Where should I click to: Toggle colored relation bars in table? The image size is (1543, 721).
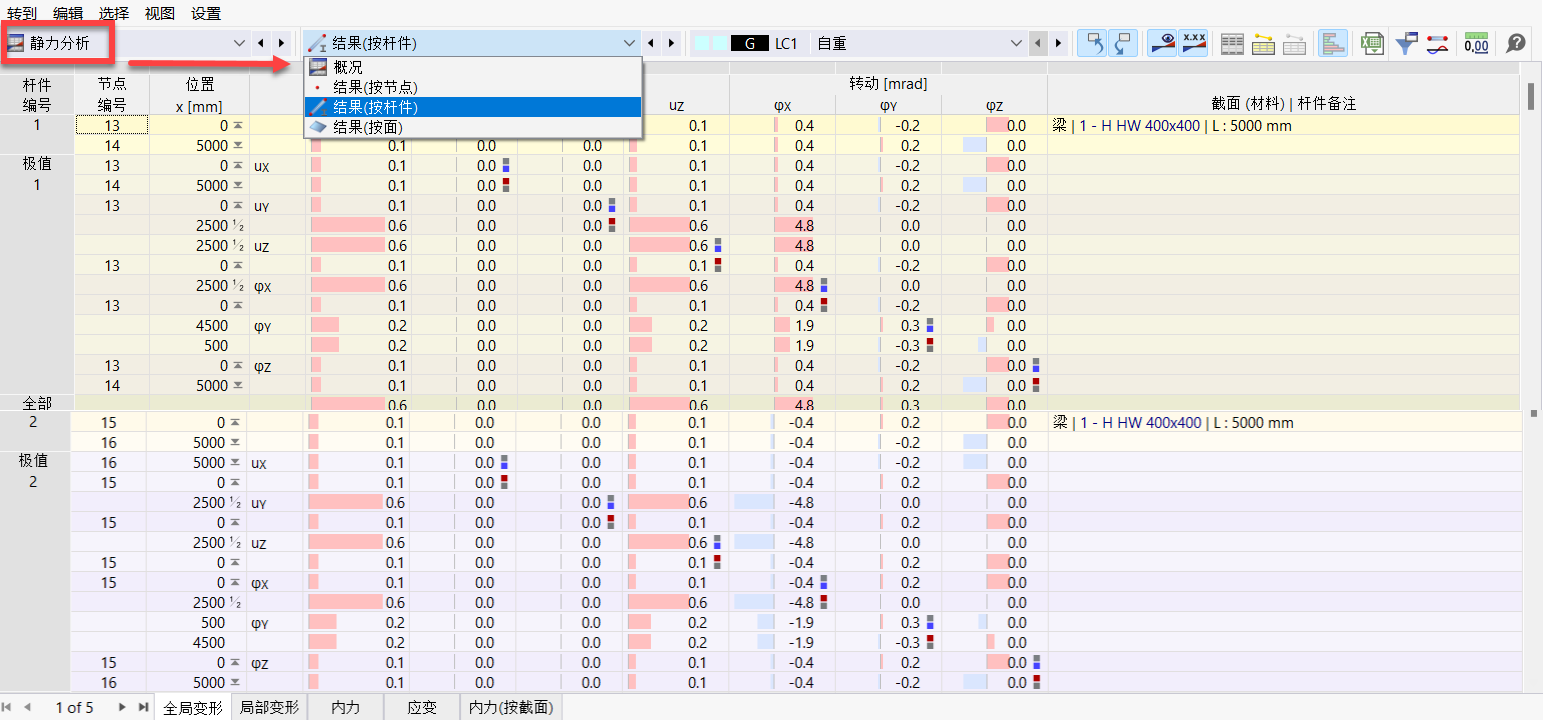[1331, 43]
